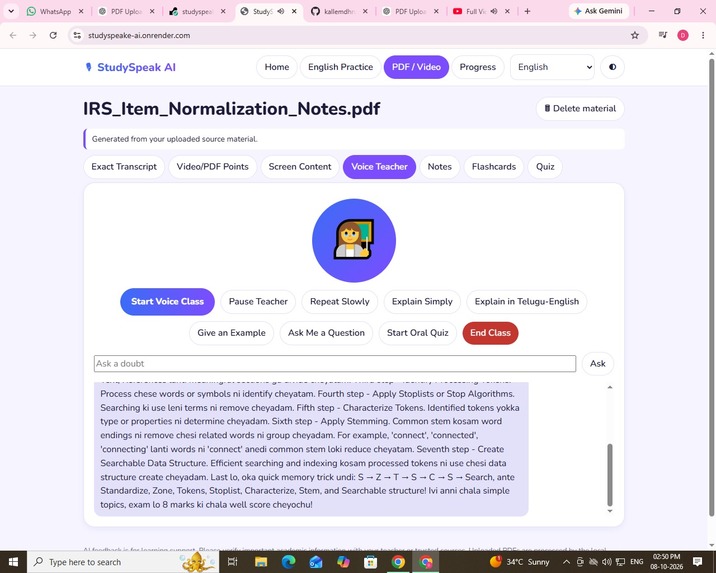Image resolution: width=716 pixels, height=573 pixels.
Task: Close the WhatsApp tab
Action: pos(81,11)
